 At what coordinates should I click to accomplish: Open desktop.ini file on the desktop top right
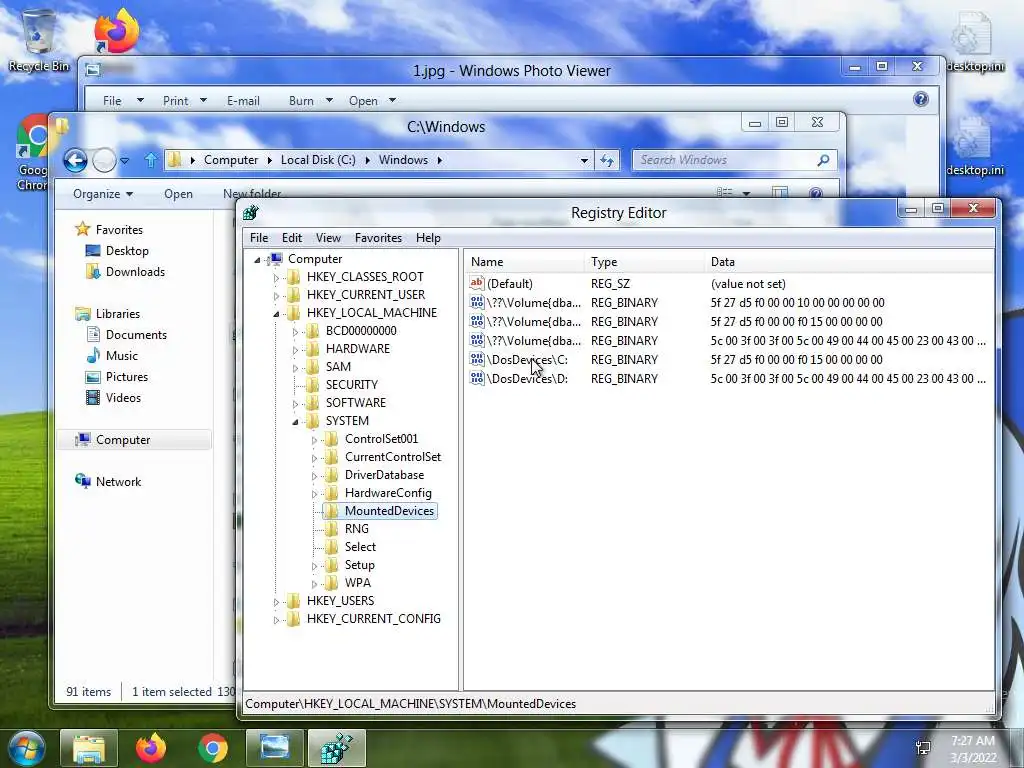click(974, 40)
